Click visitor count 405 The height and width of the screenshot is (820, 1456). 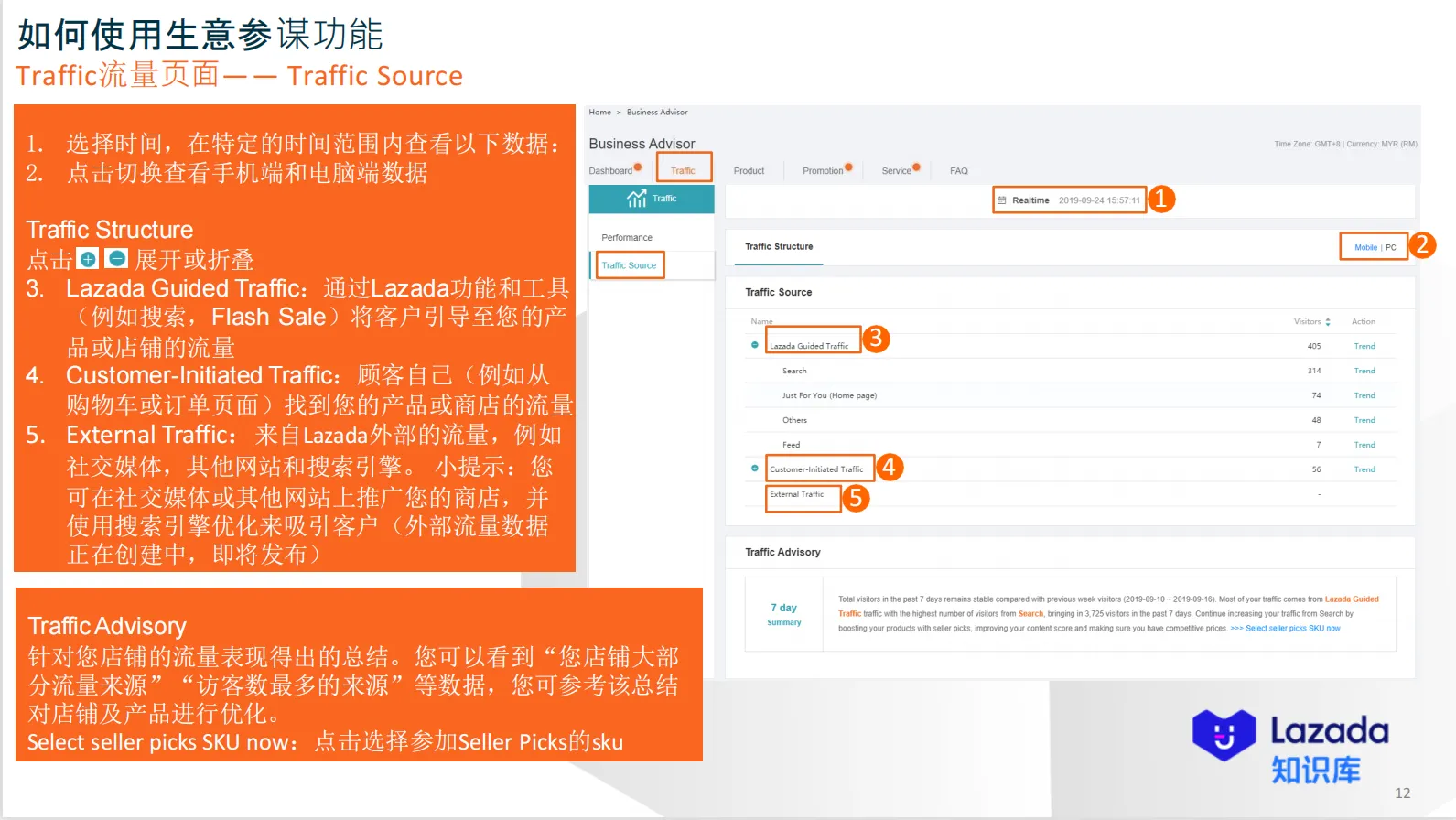click(x=1314, y=346)
